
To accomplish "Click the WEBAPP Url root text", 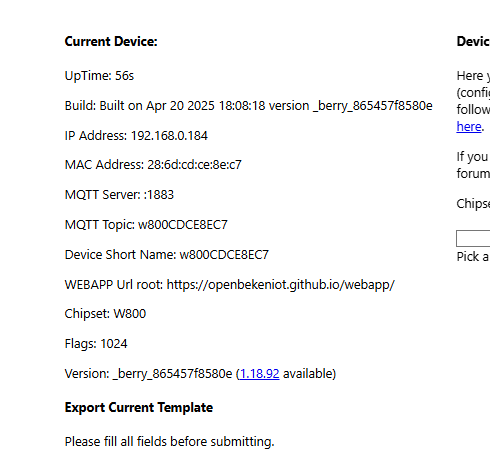I will tap(230, 285).
